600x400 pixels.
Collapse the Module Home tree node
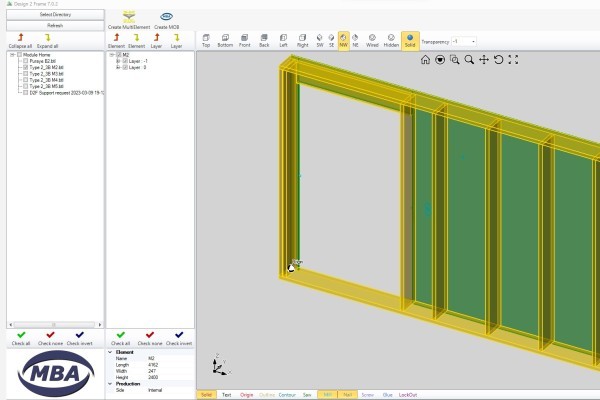tap(12, 55)
